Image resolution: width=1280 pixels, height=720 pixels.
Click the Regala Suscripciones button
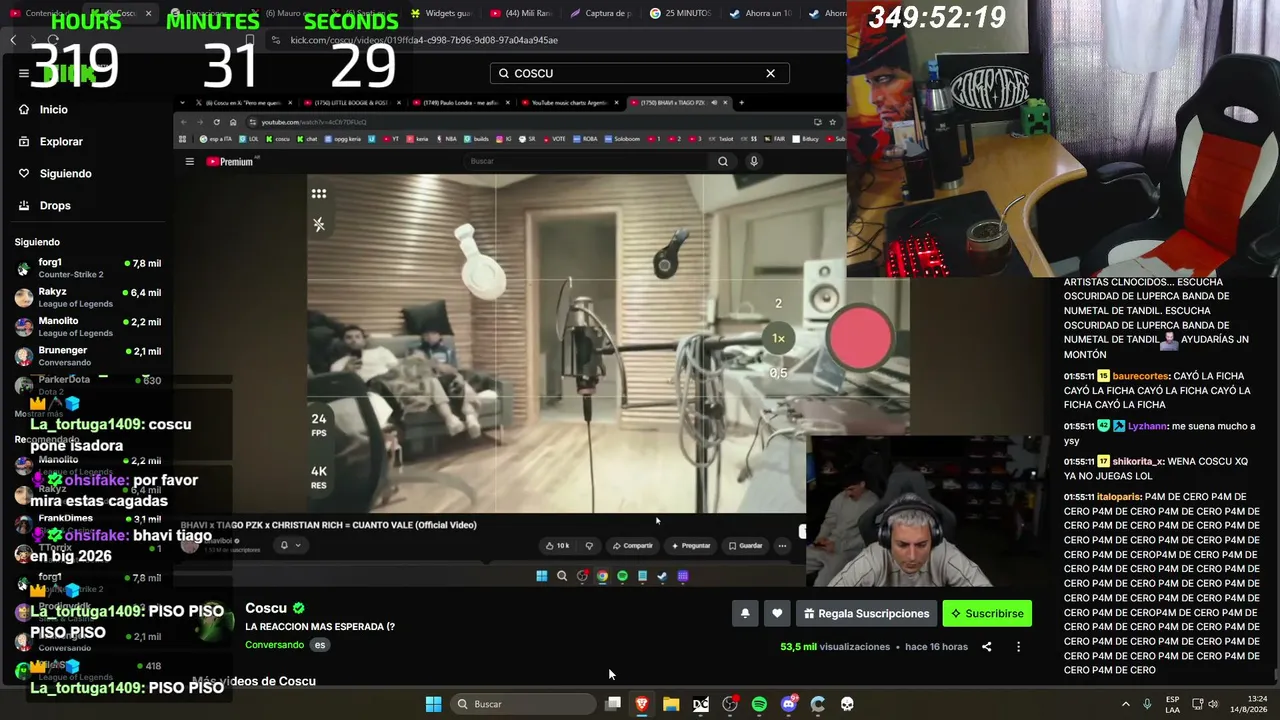tap(866, 613)
